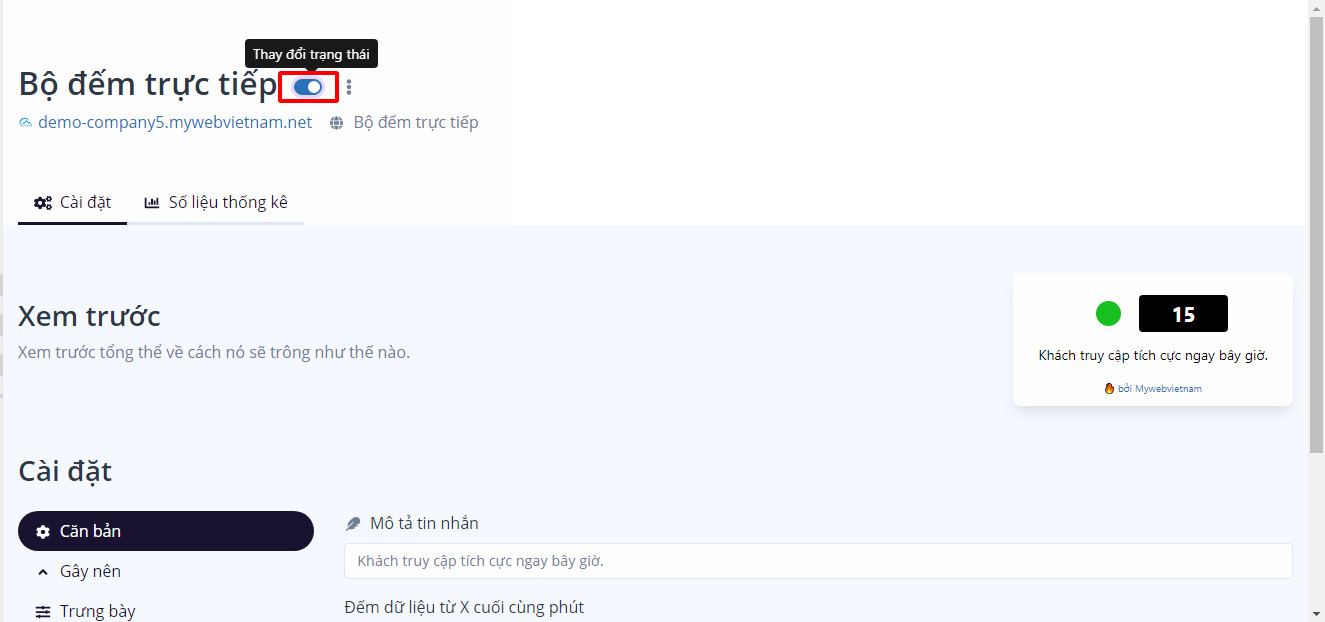Viewport: 1325px width, 622px height.
Task: Click the green dot in the preview
Action: click(x=1108, y=314)
